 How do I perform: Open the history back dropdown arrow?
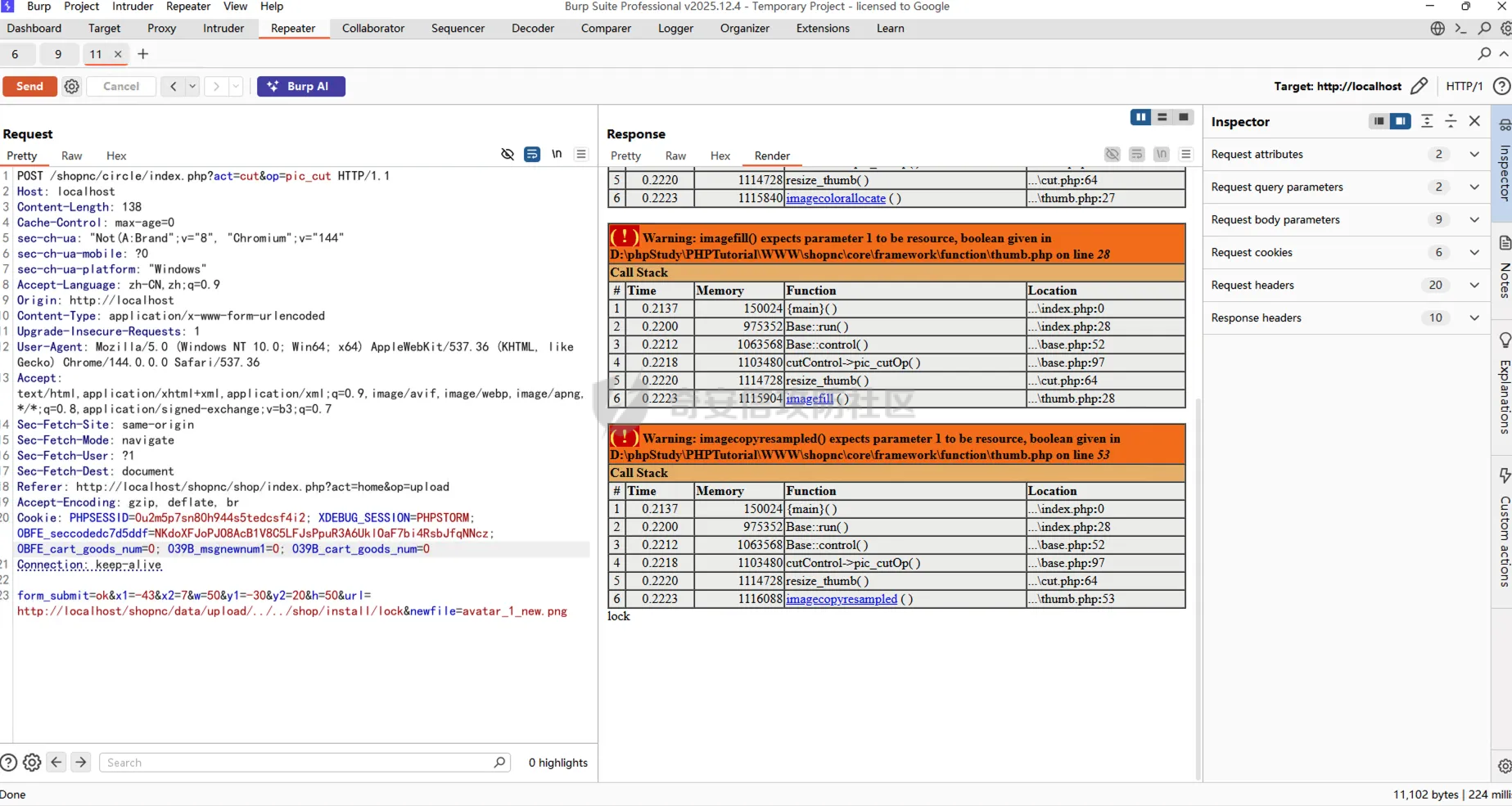click(192, 87)
